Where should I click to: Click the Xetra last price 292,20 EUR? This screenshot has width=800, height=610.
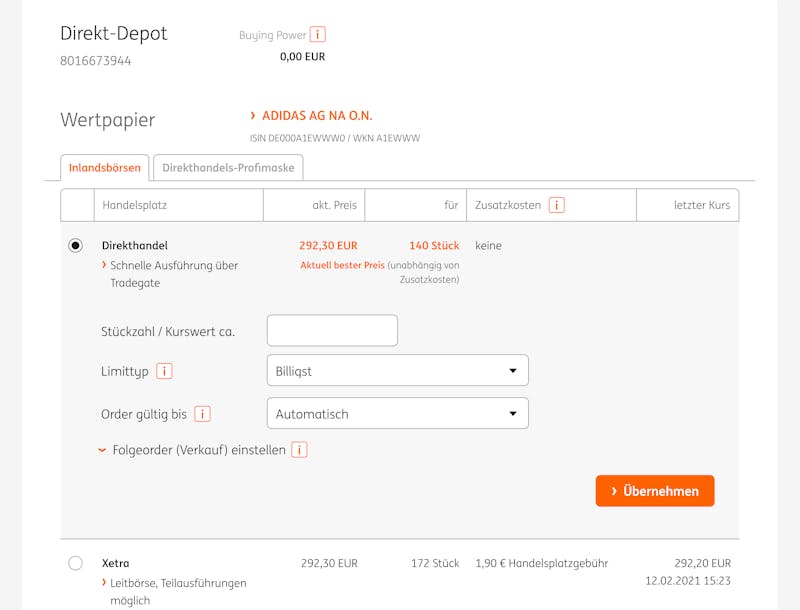[x=703, y=563]
